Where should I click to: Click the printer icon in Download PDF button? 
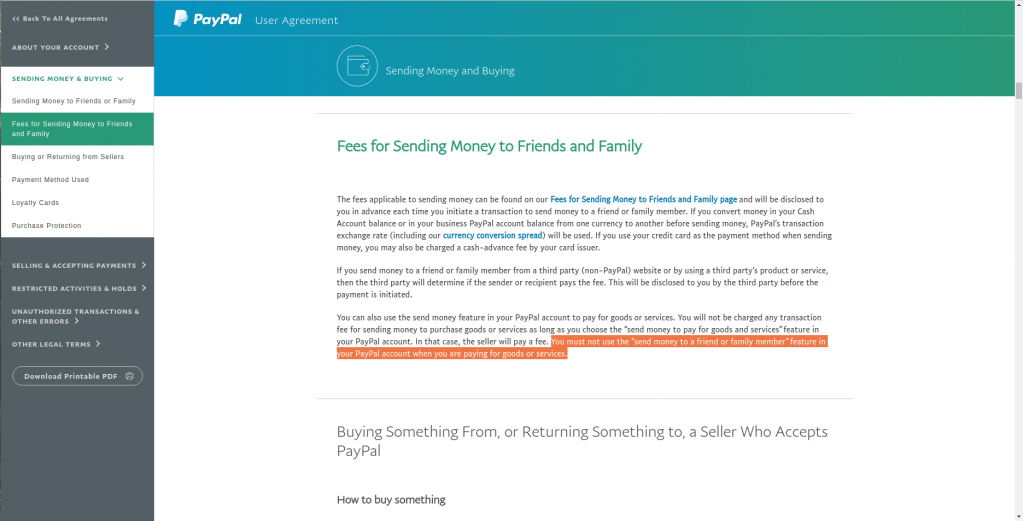click(x=129, y=376)
